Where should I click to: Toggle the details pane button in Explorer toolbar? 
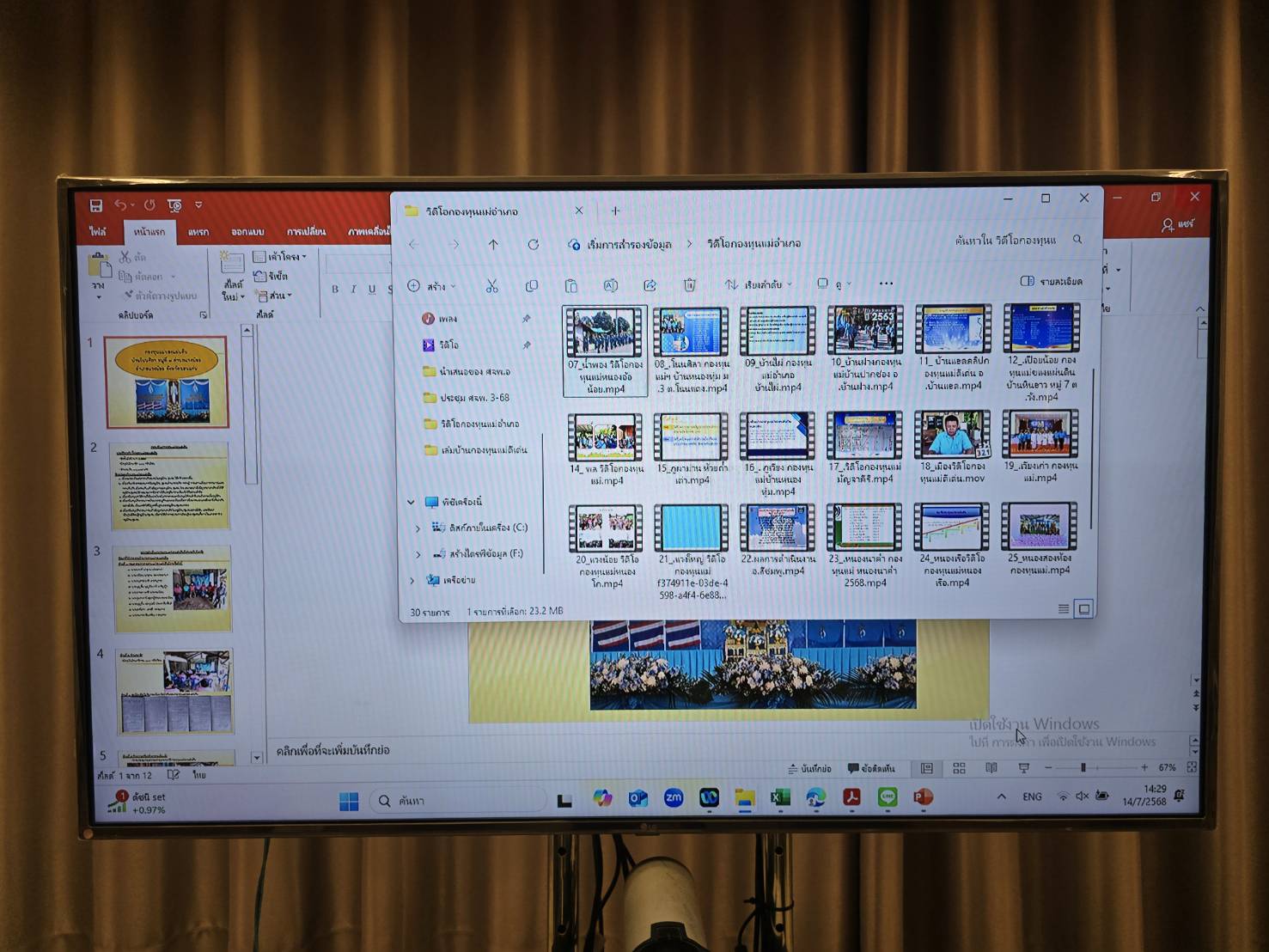[x=1050, y=281]
